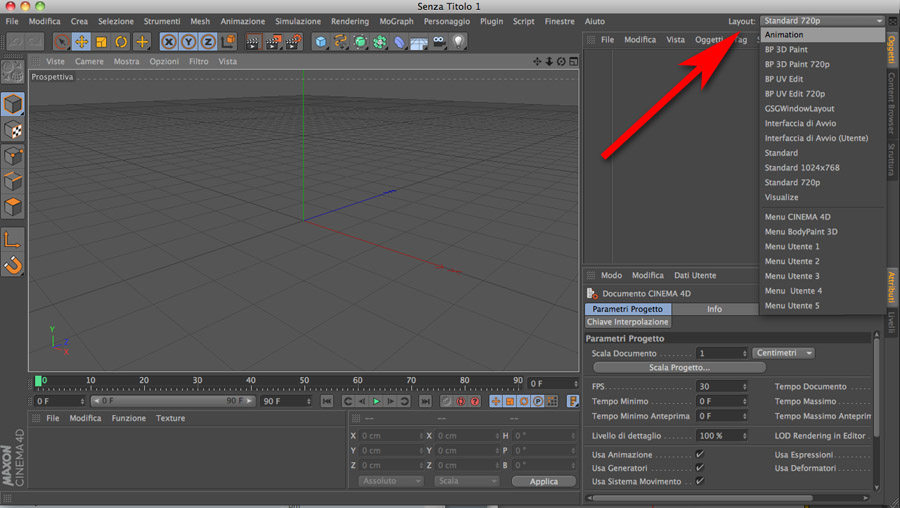This screenshot has width=900, height=508.
Task: Switch to the Info tab
Action: coord(715,309)
